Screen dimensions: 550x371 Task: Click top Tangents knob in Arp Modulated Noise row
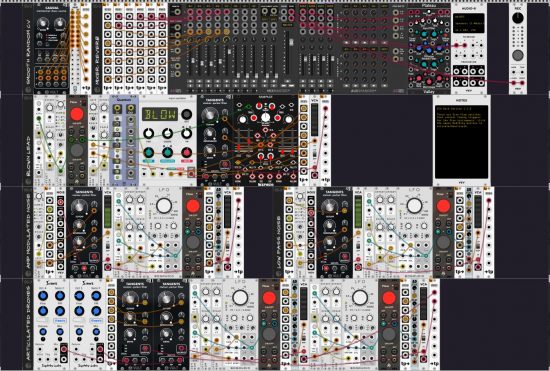pyautogui.click(x=78, y=206)
